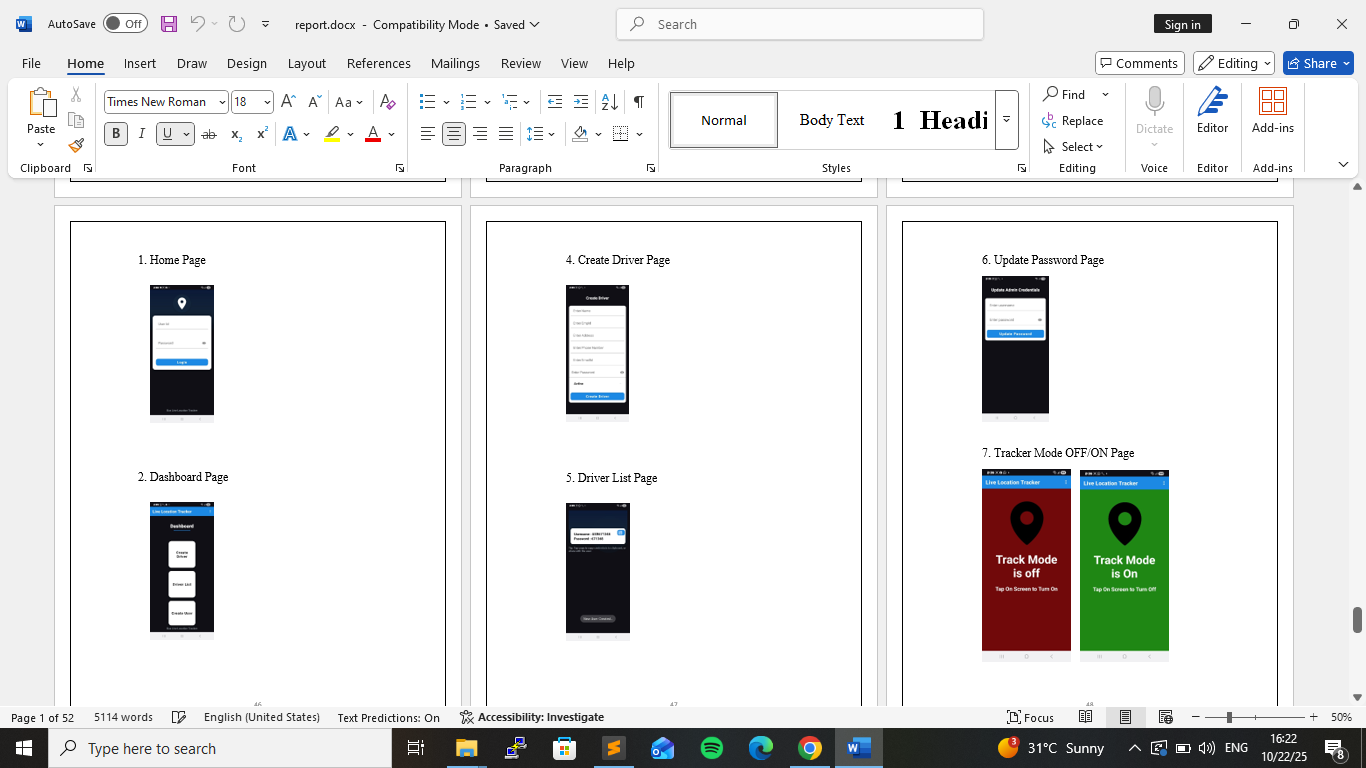The height and width of the screenshot is (768, 1366).
Task: Click the Format Painter icon
Action: coord(76,146)
